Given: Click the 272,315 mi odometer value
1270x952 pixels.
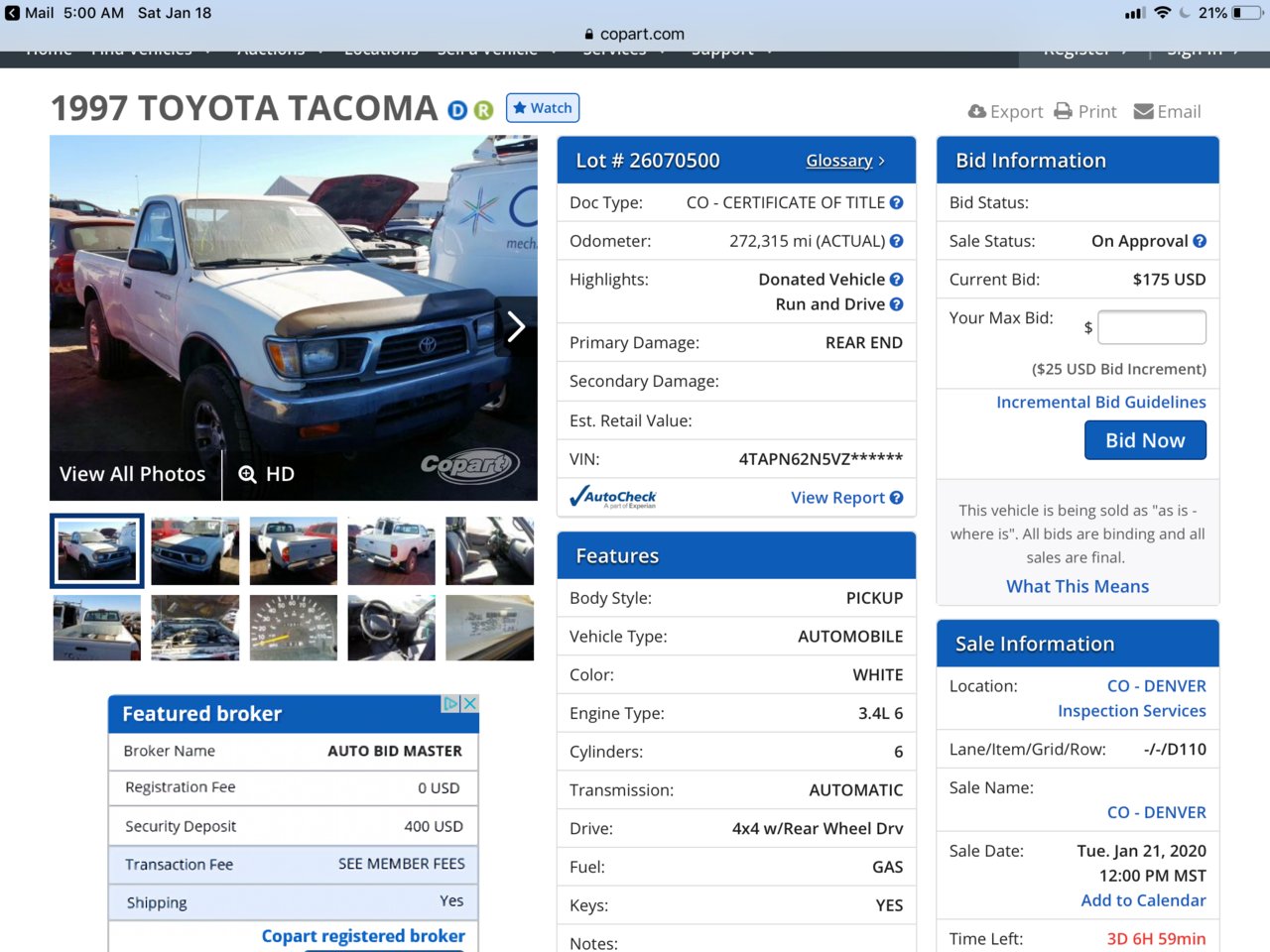Looking at the screenshot, I should (x=807, y=241).
